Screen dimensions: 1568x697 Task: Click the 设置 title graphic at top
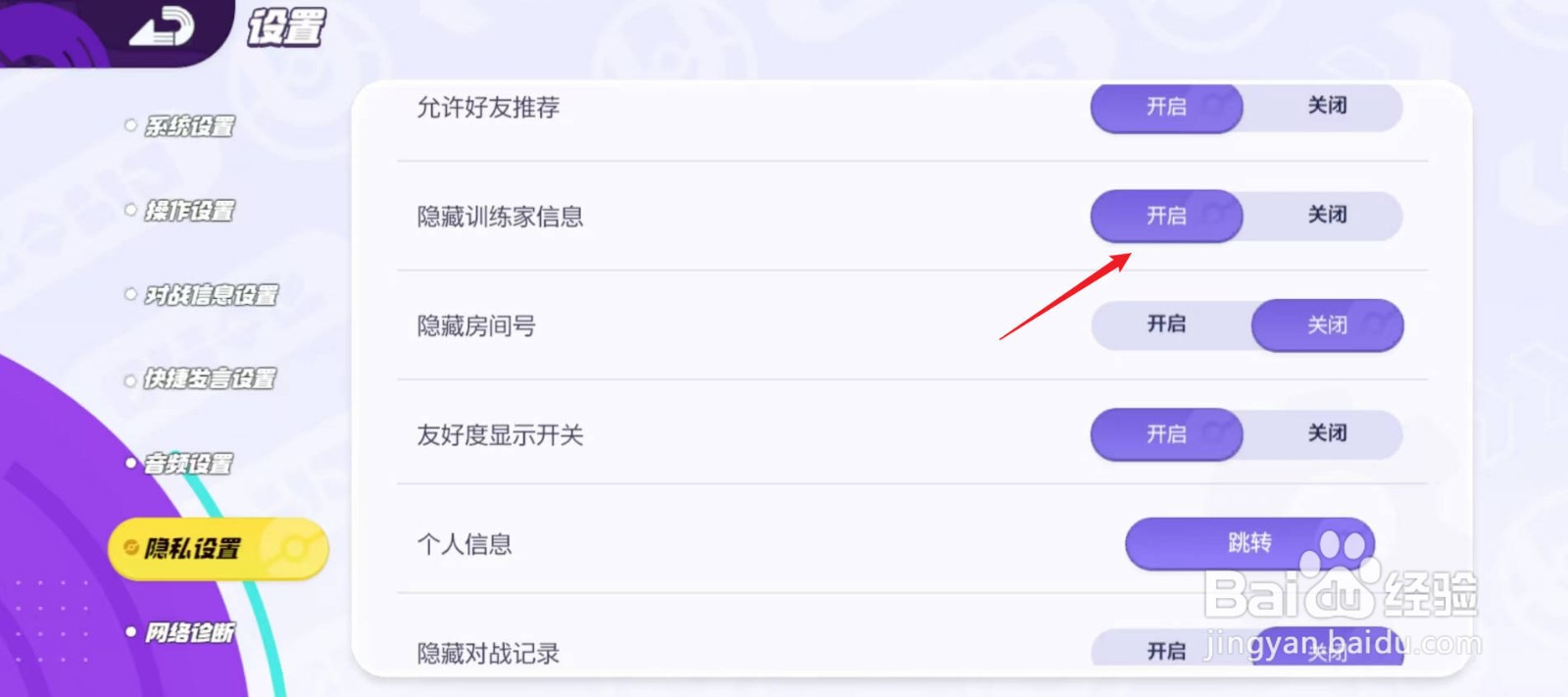click(x=285, y=28)
